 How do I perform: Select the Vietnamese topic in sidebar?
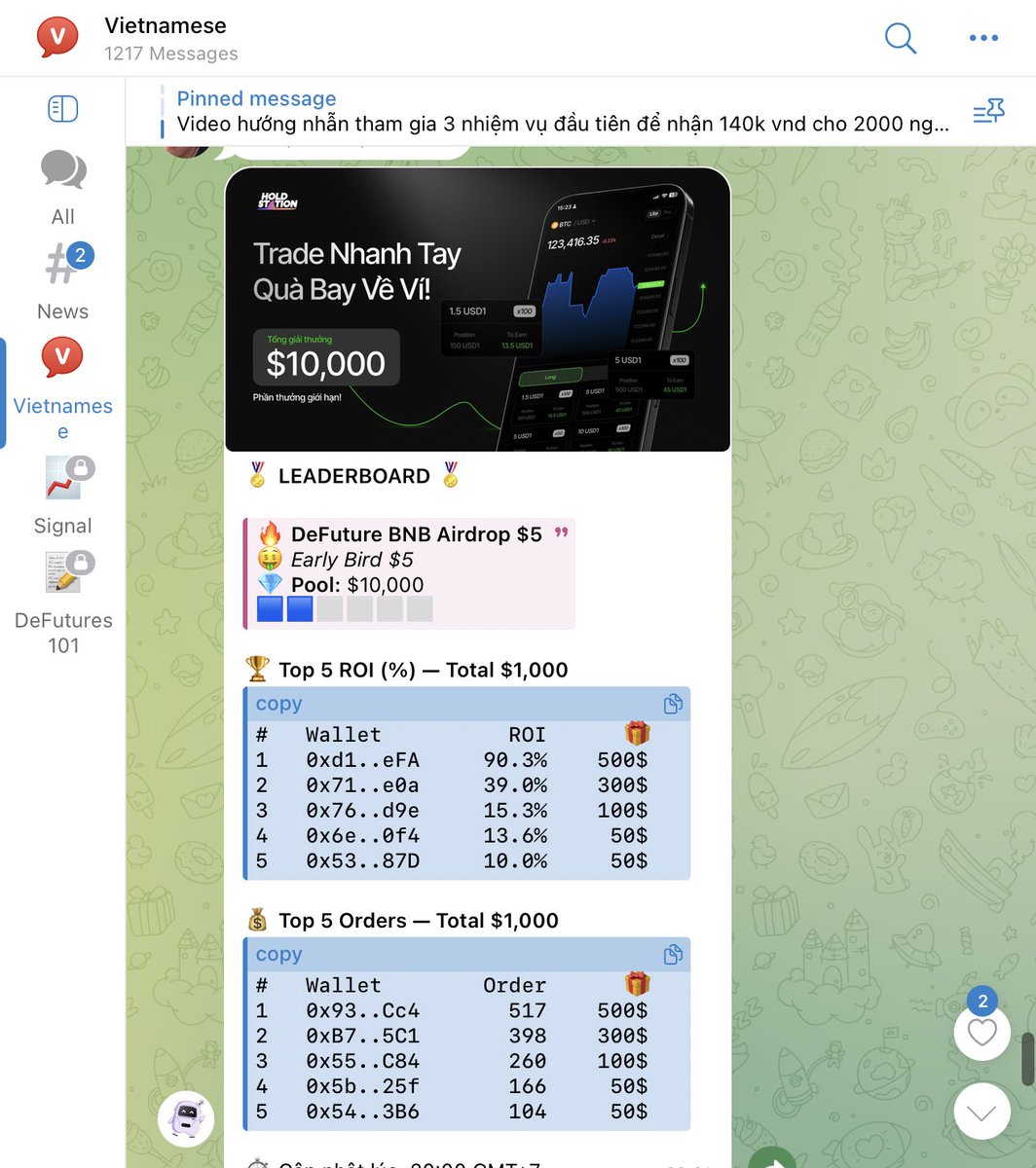(x=62, y=388)
